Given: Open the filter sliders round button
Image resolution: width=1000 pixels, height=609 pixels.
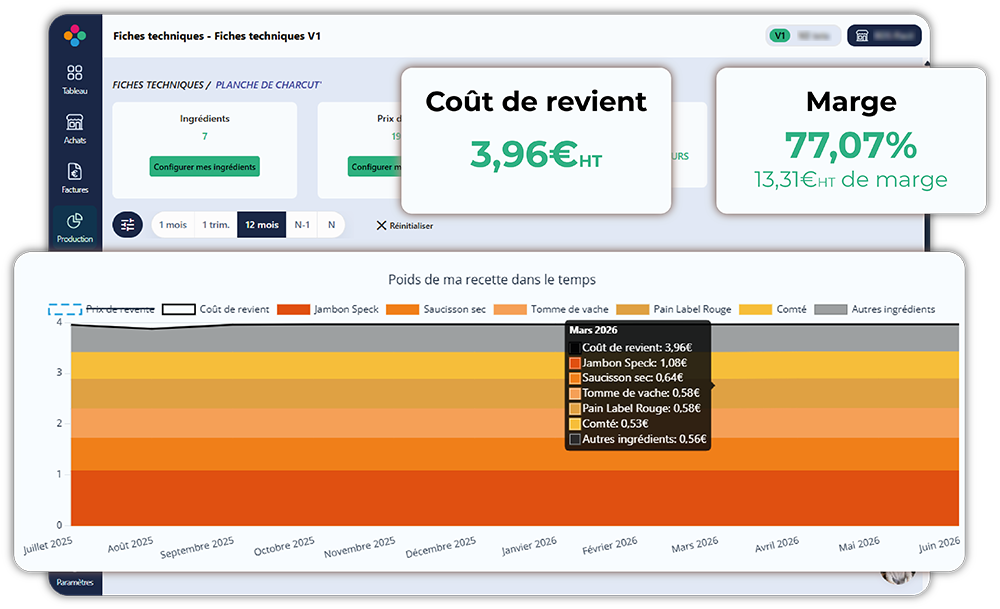Looking at the screenshot, I should [x=128, y=224].
